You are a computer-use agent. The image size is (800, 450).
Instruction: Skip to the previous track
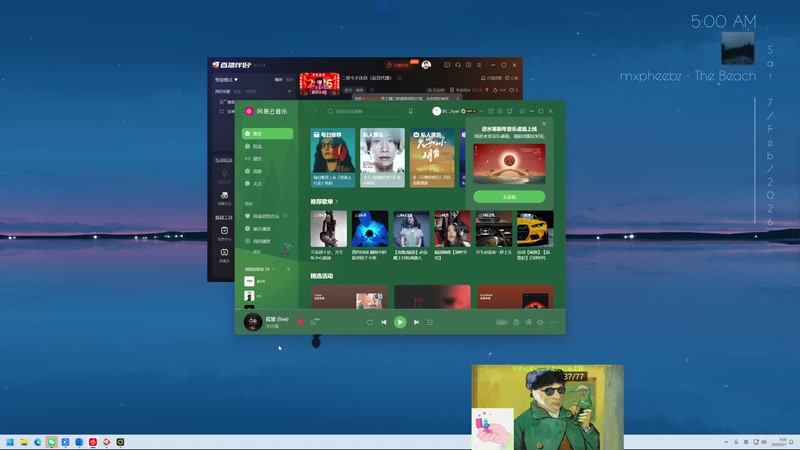coord(384,322)
